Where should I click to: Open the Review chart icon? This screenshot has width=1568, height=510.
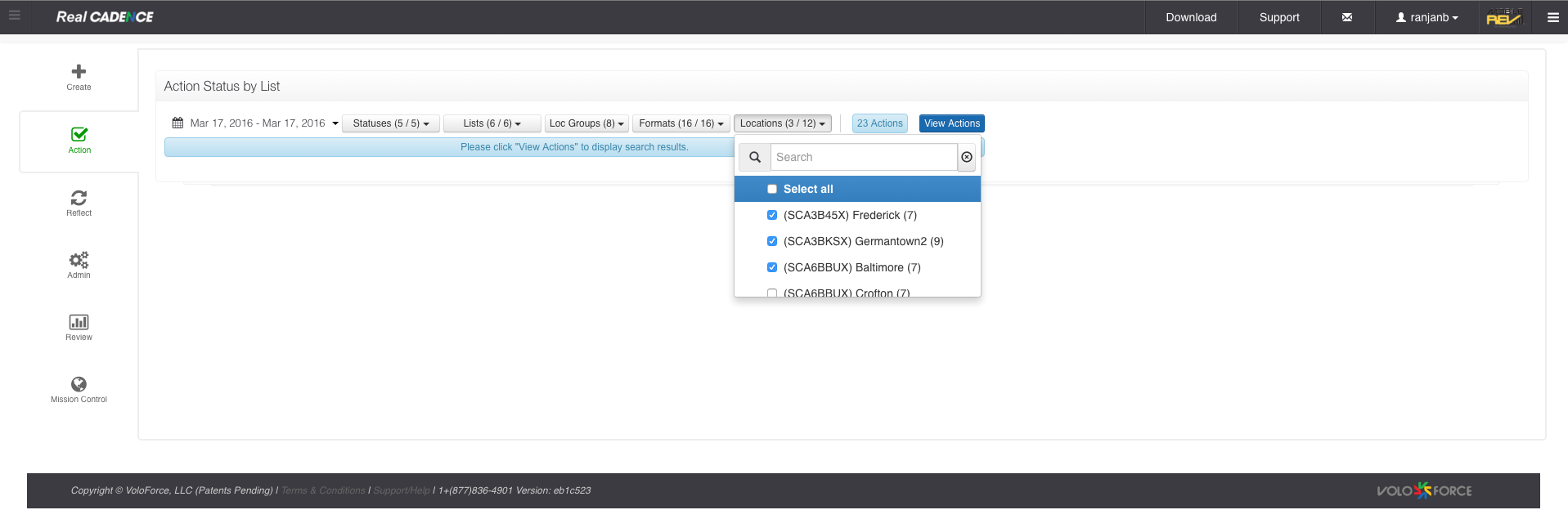pos(79,322)
